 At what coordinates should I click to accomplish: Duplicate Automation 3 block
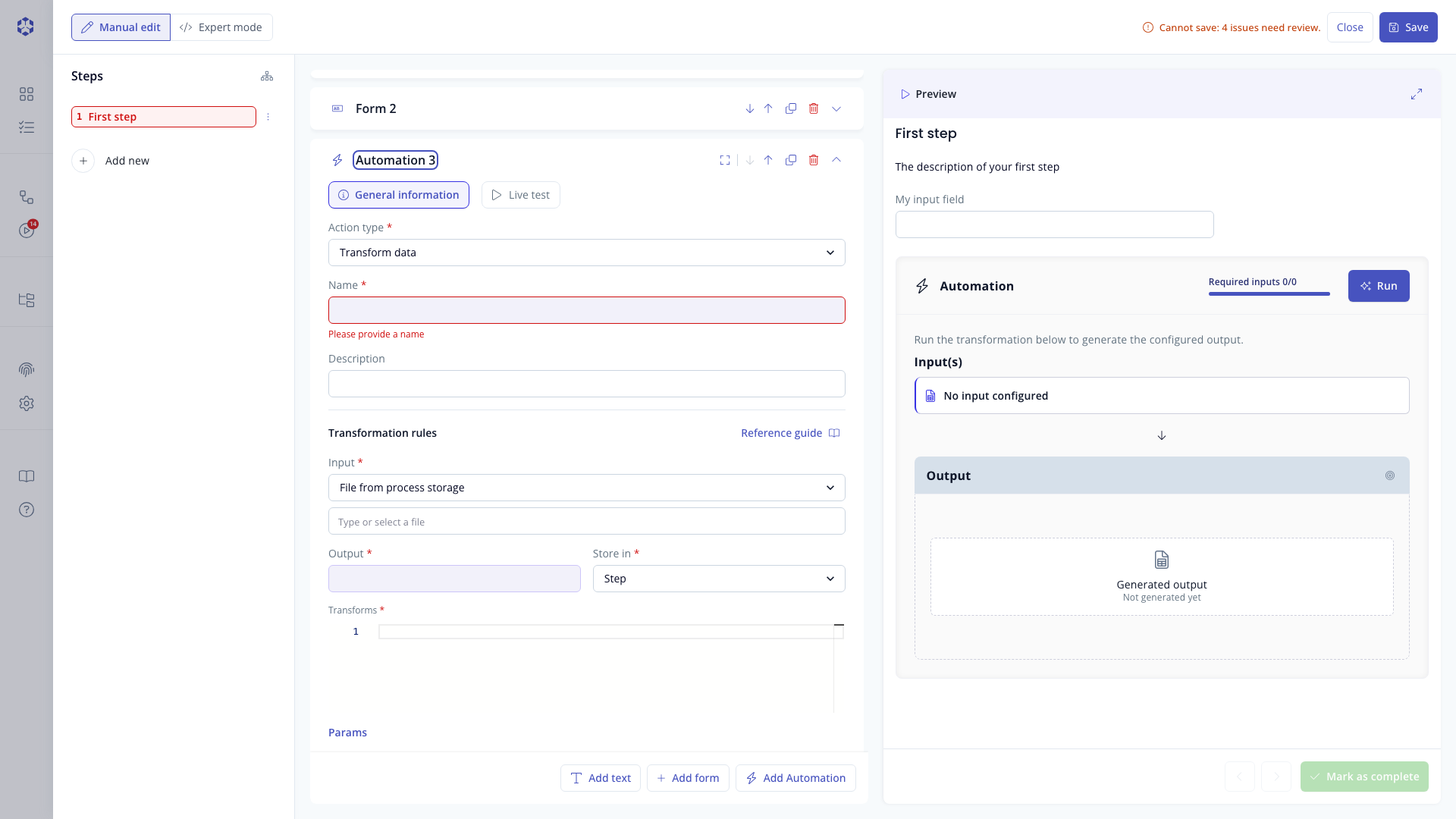tap(791, 160)
